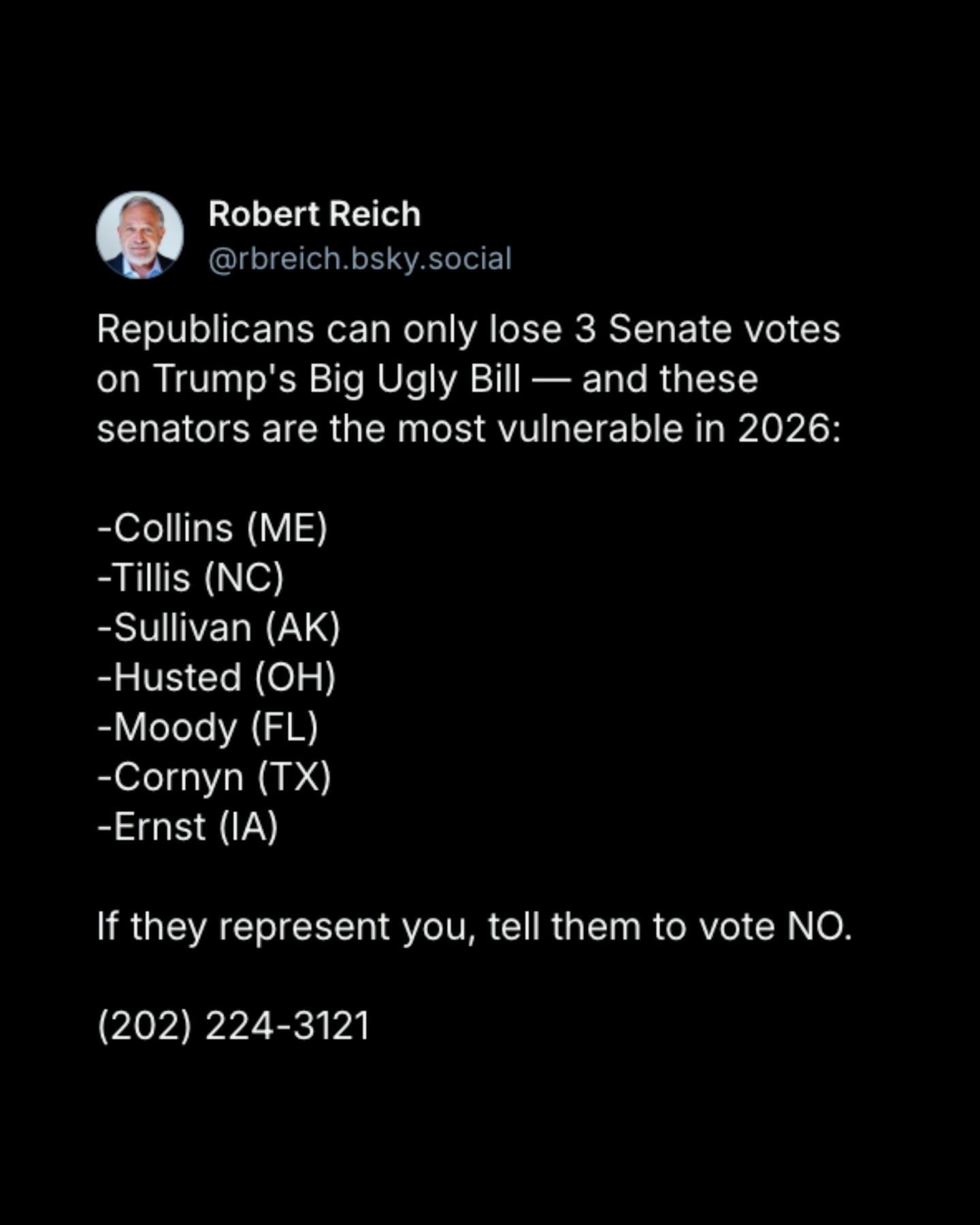The width and height of the screenshot is (980, 1225).
Task: Select the Cornyn (TX) list entry
Action: pyautogui.click(x=214, y=777)
